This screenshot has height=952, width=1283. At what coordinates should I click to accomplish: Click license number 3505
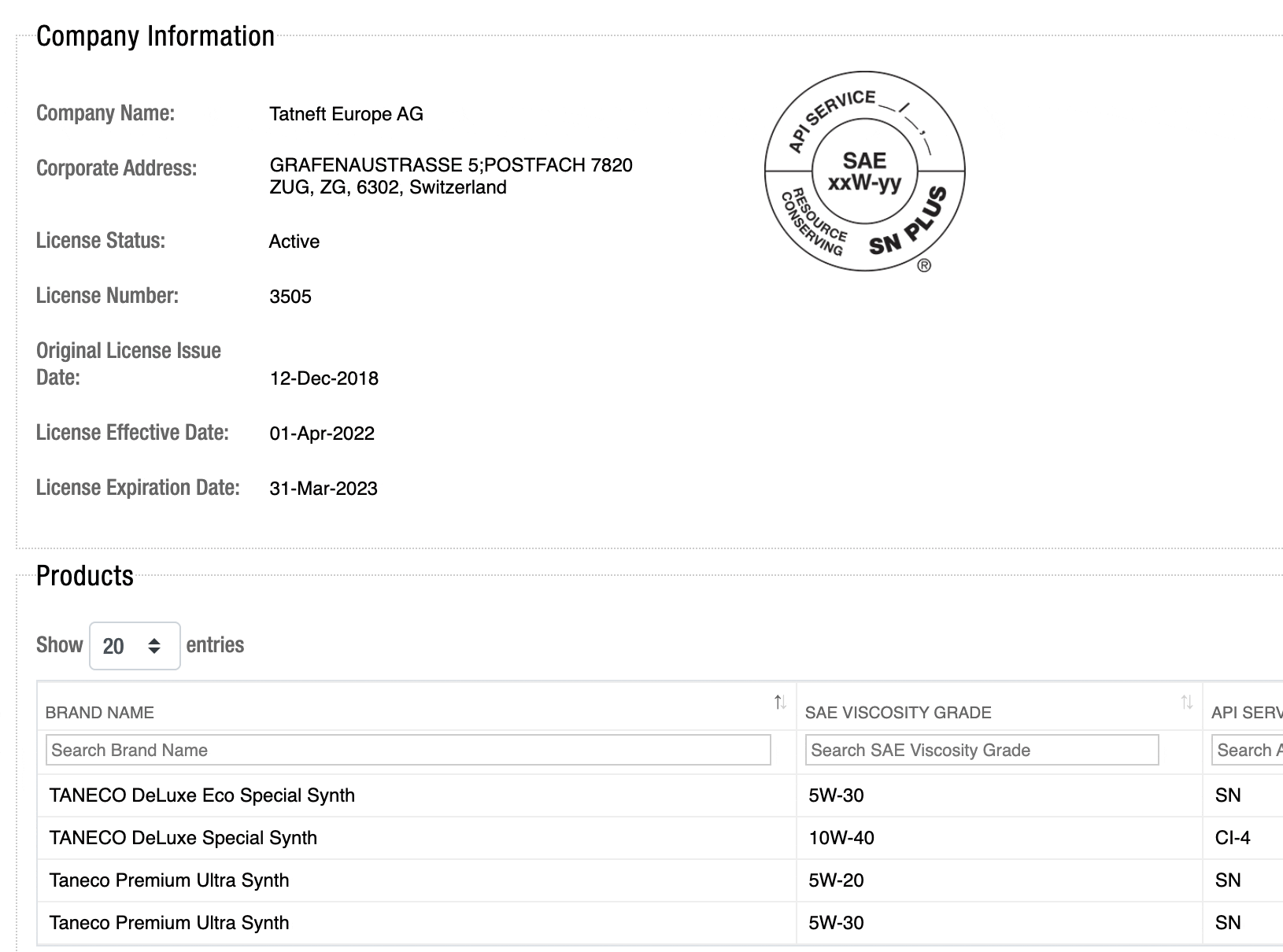coord(290,297)
